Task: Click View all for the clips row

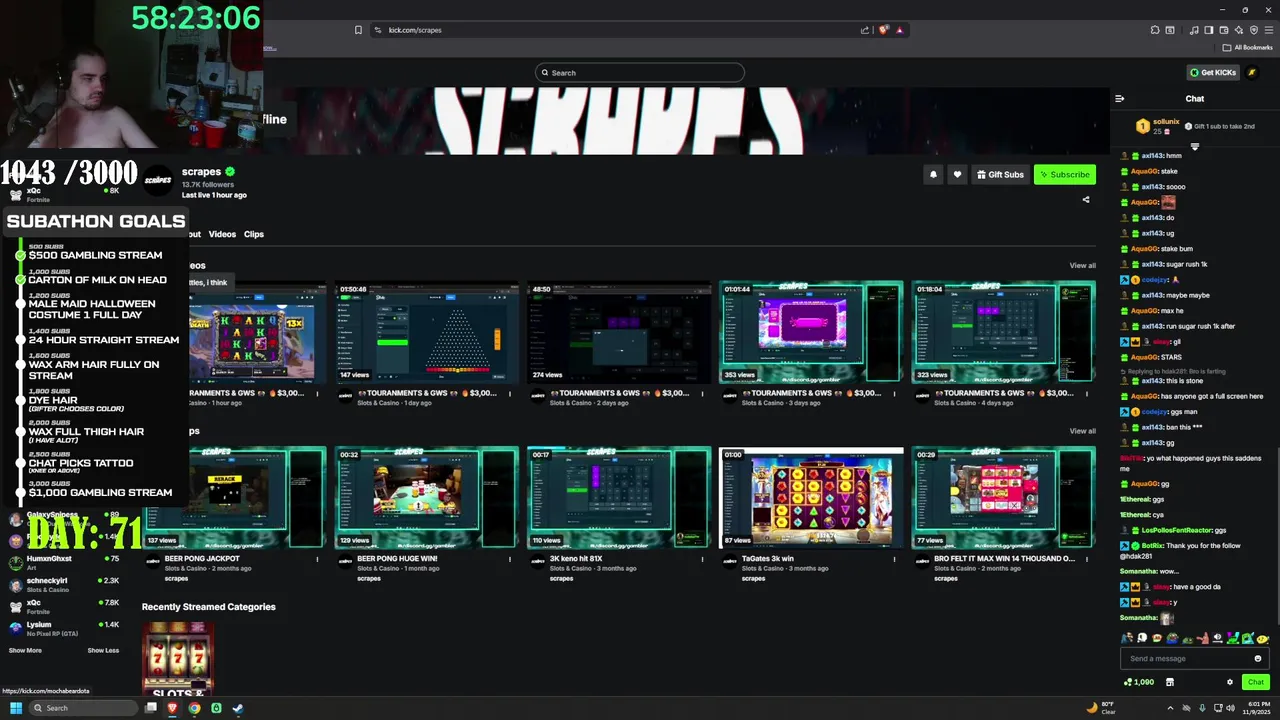Action: 1082,431
